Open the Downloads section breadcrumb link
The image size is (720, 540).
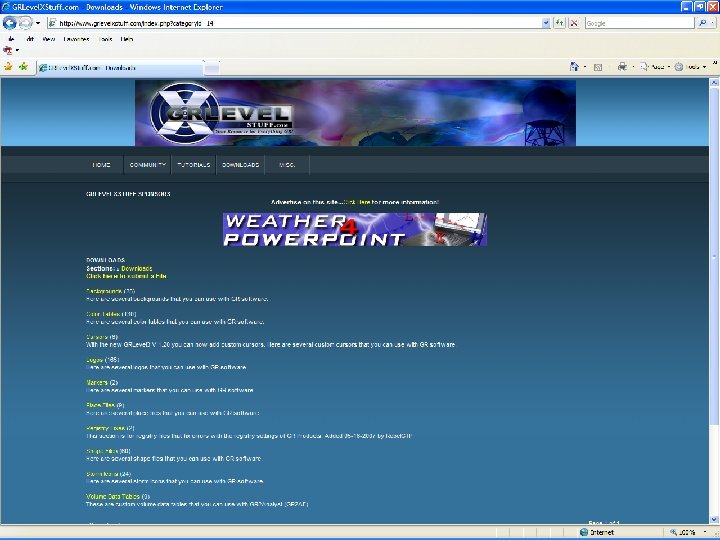pyautogui.click(x=136, y=268)
